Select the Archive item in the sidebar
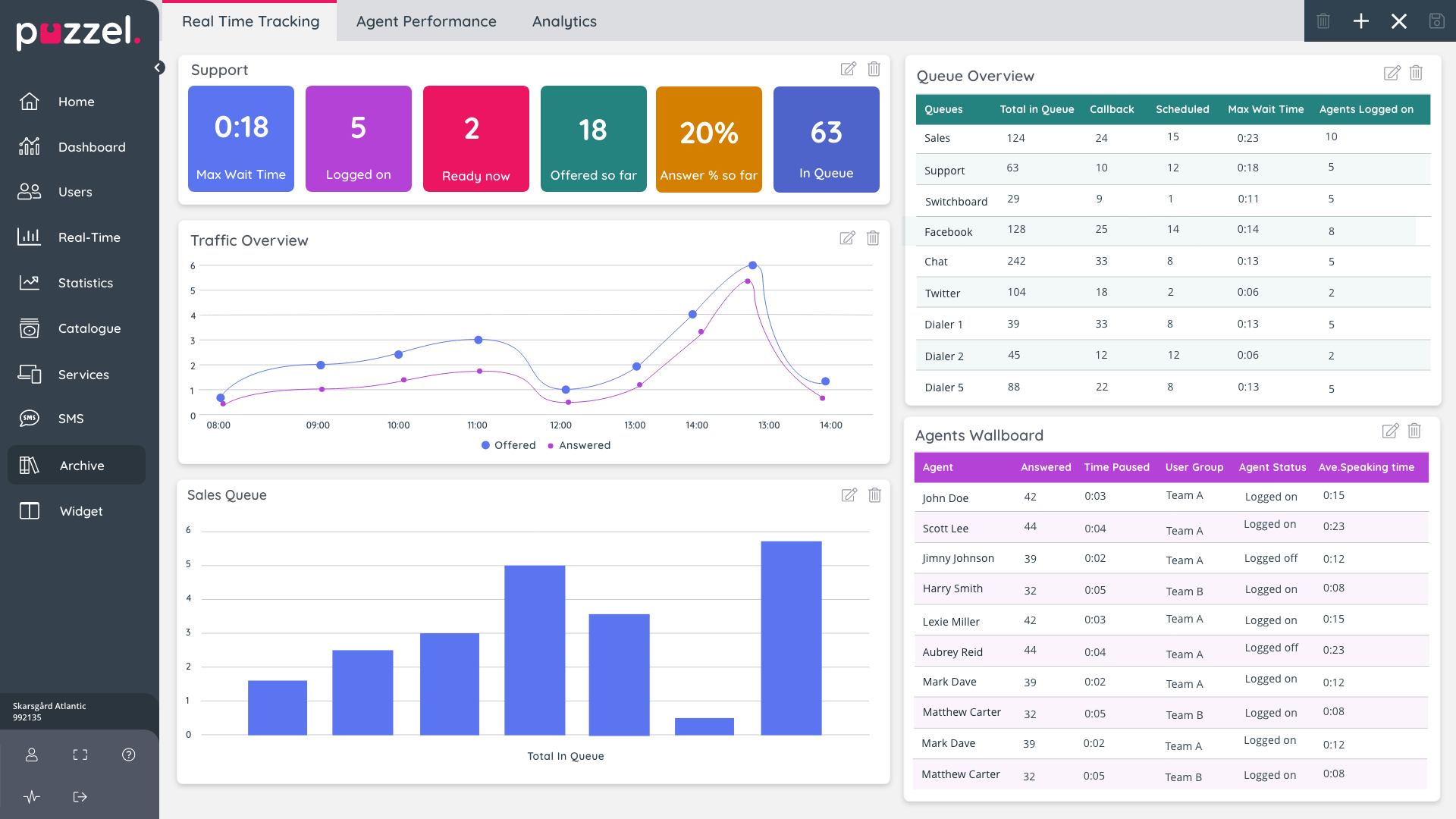Screen dimensions: 1456x819 (82, 465)
